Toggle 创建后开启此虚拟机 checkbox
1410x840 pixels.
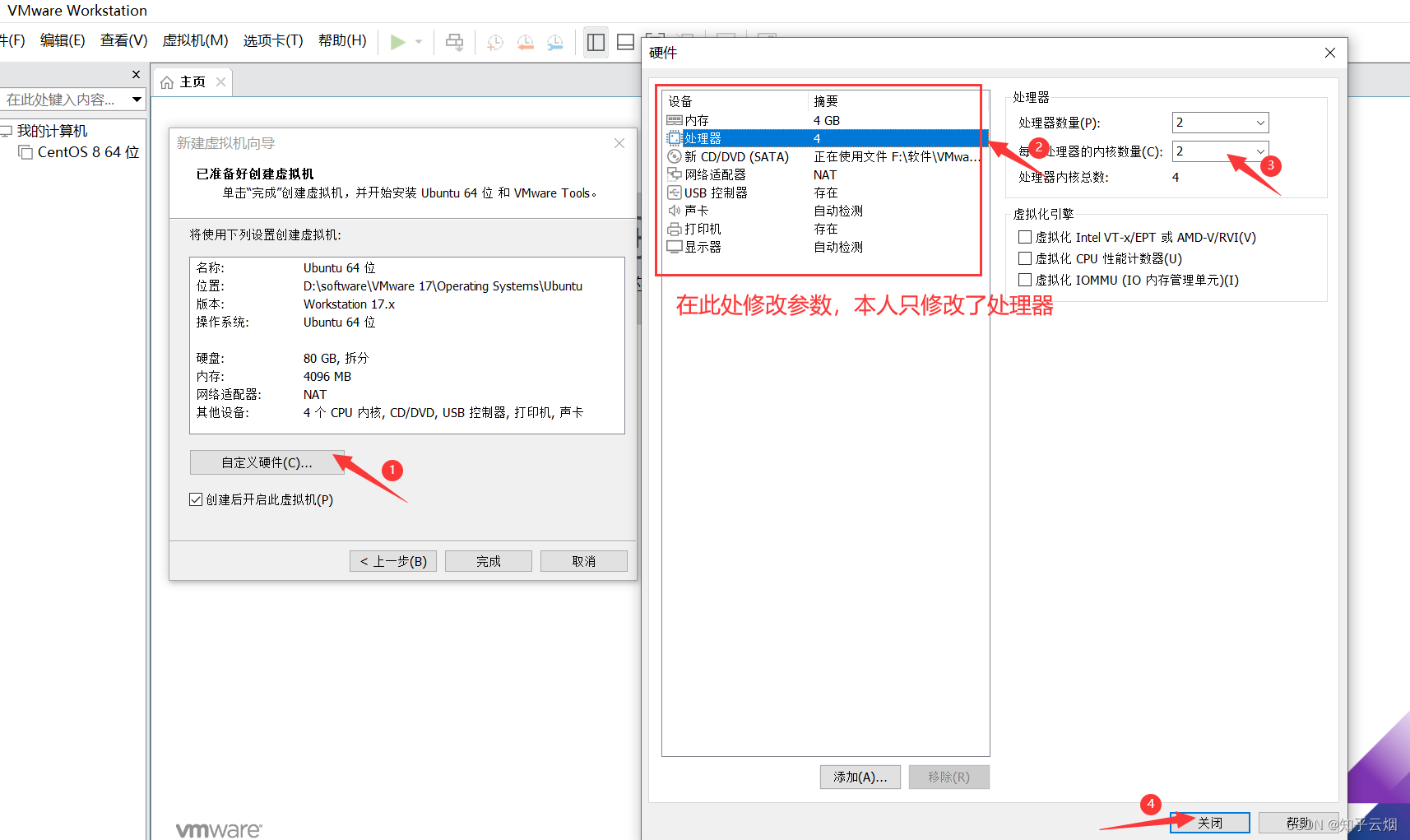click(196, 499)
